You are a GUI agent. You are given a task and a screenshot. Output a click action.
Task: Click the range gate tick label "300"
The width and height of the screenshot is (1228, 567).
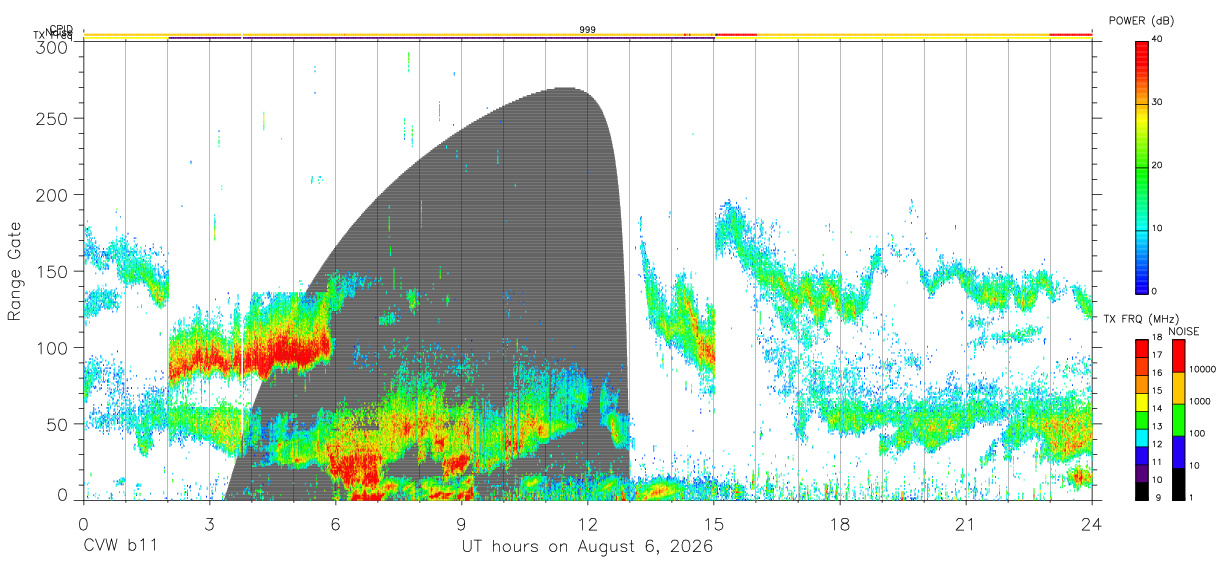point(53,49)
